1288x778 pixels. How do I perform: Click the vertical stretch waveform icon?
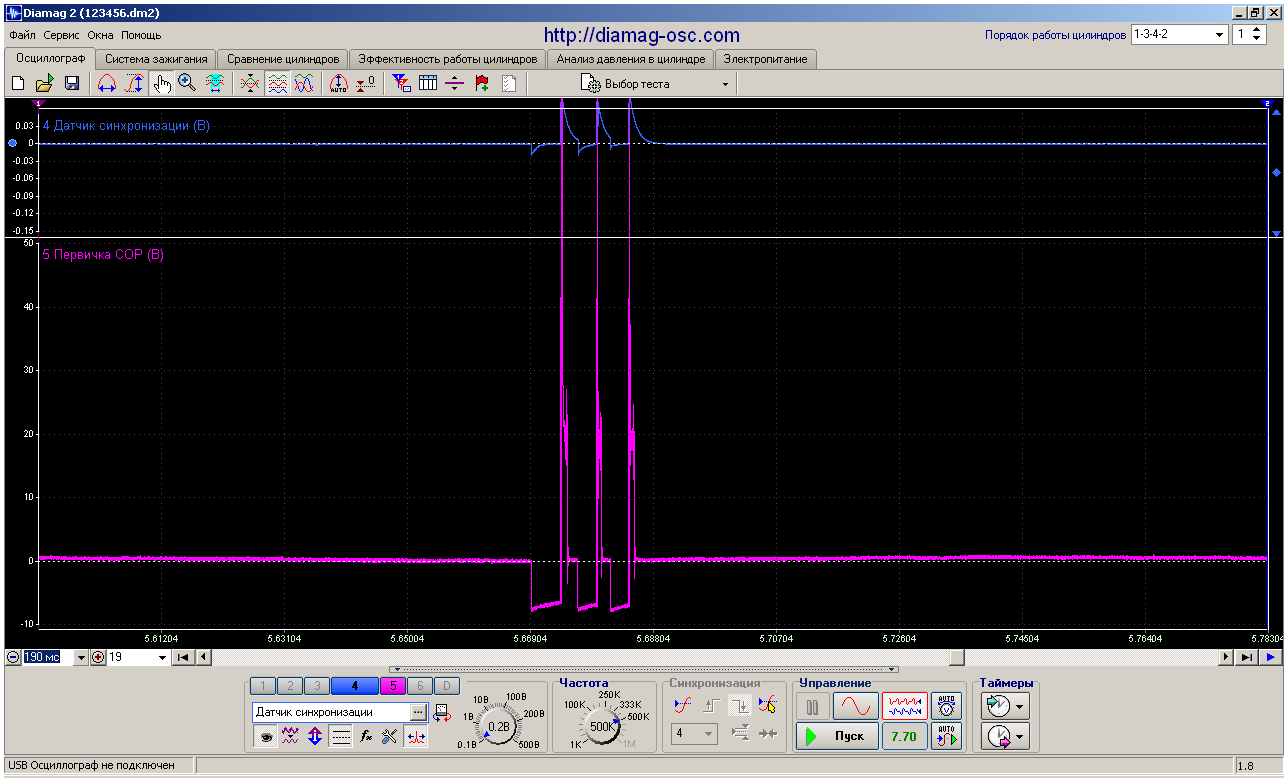pos(134,84)
